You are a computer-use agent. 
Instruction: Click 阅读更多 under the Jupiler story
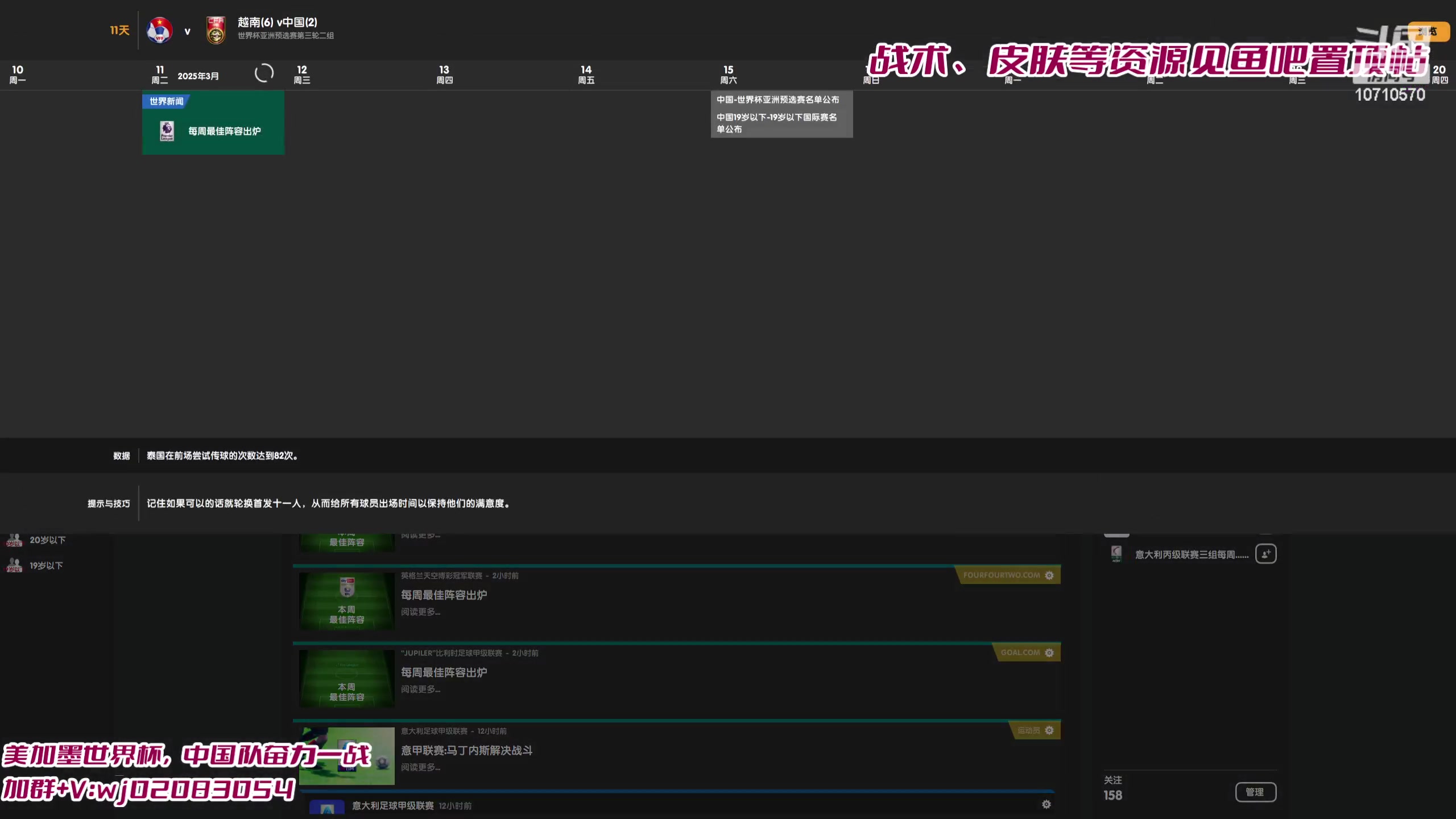point(420,689)
